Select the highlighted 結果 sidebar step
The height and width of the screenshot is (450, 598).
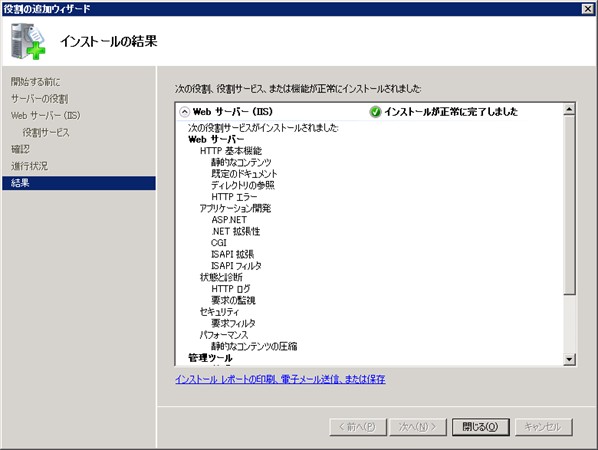[79, 183]
